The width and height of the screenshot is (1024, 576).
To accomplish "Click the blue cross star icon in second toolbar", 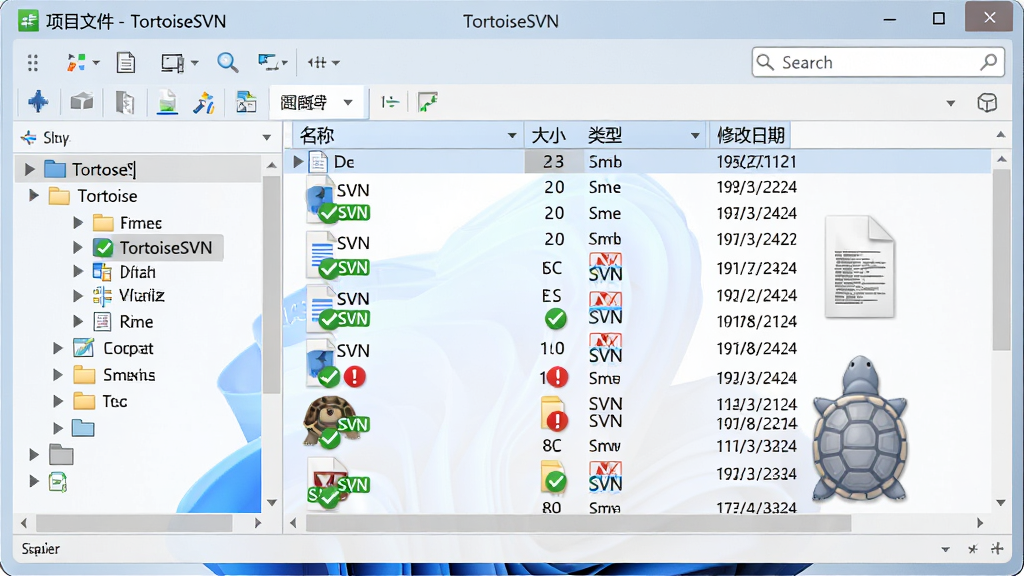I will click(x=38, y=102).
